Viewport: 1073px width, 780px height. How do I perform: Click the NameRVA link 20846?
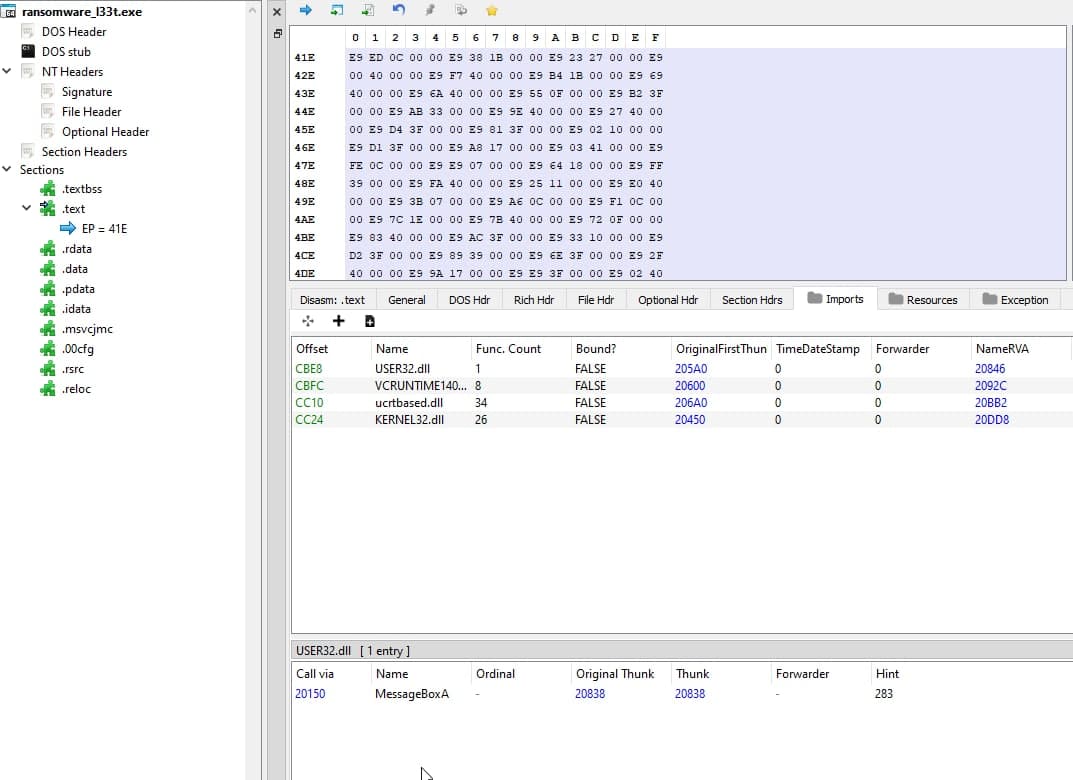point(990,369)
